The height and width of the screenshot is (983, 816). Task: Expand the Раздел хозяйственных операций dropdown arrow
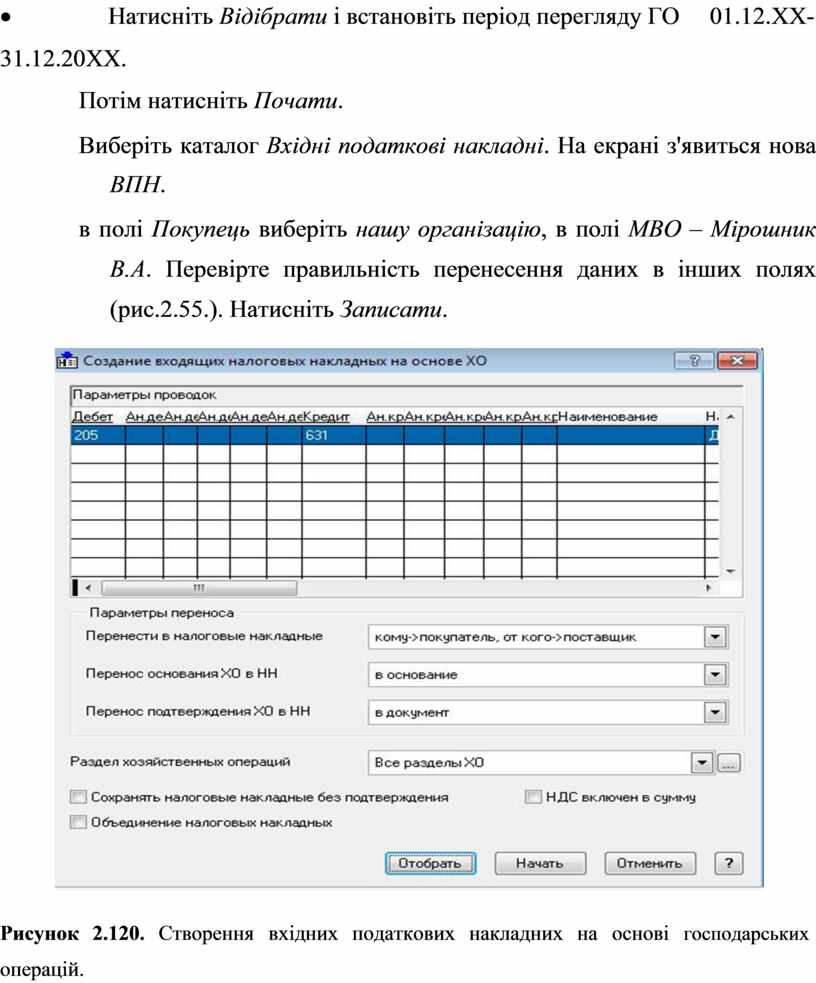pyautogui.click(x=702, y=763)
